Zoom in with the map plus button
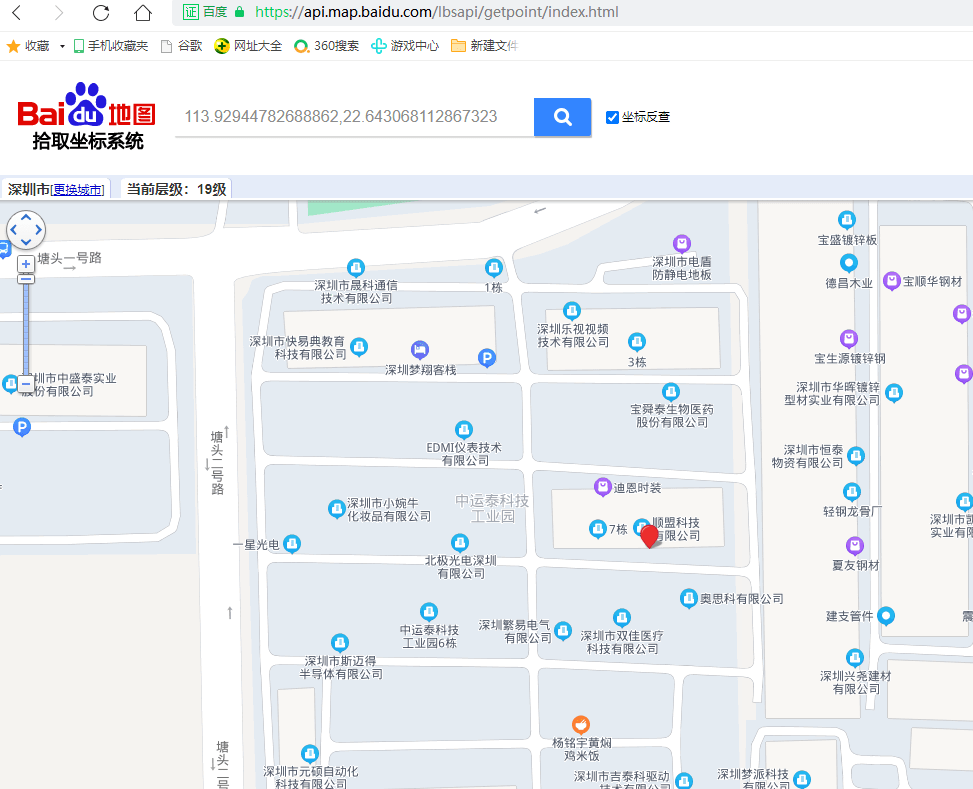The height and width of the screenshot is (789, 973). coord(25,264)
